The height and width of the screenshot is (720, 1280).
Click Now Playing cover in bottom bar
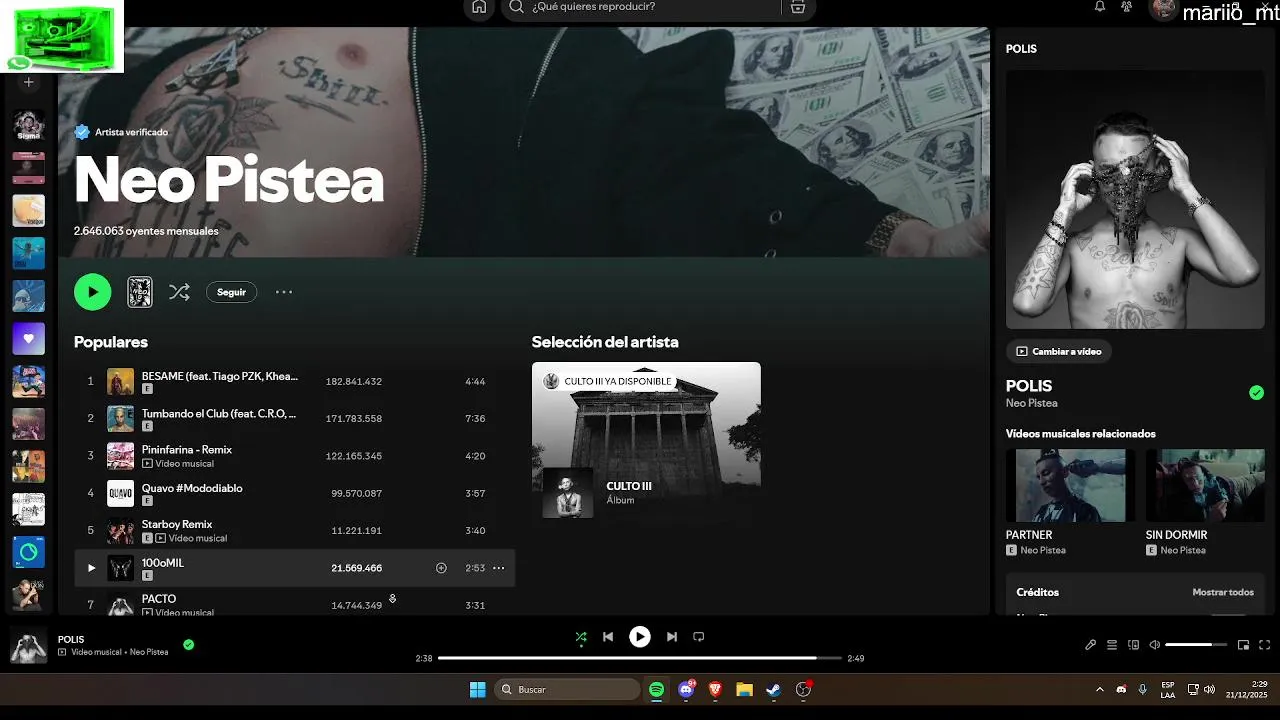point(28,645)
